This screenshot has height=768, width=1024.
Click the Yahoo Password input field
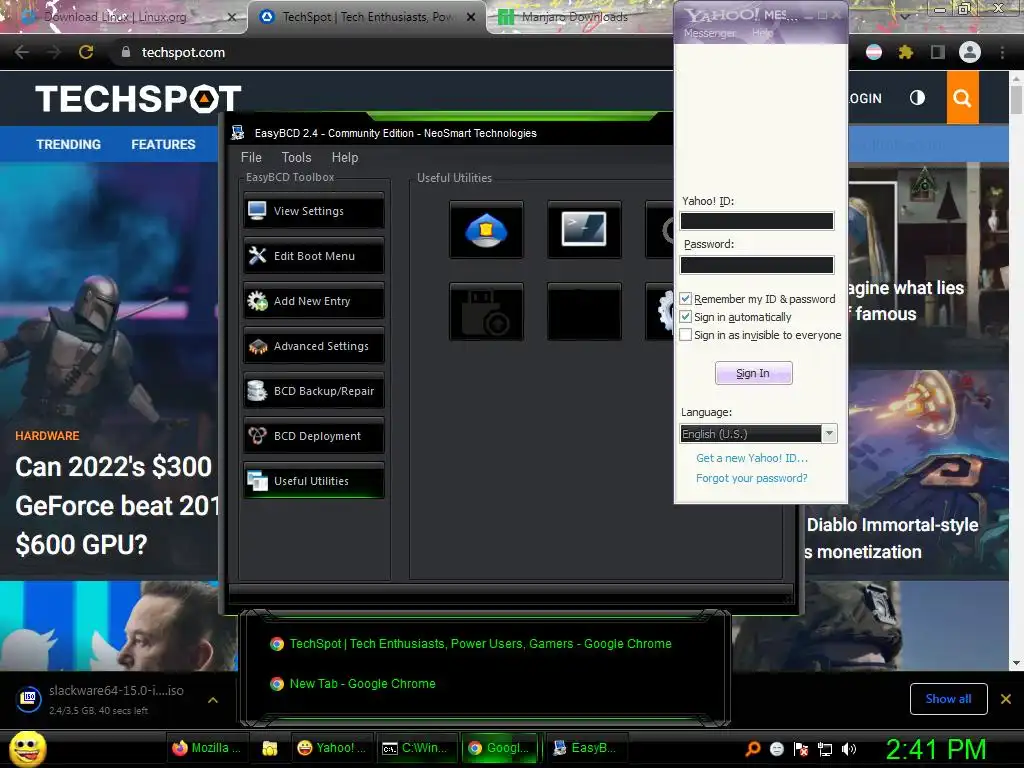pyautogui.click(x=757, y=264)
